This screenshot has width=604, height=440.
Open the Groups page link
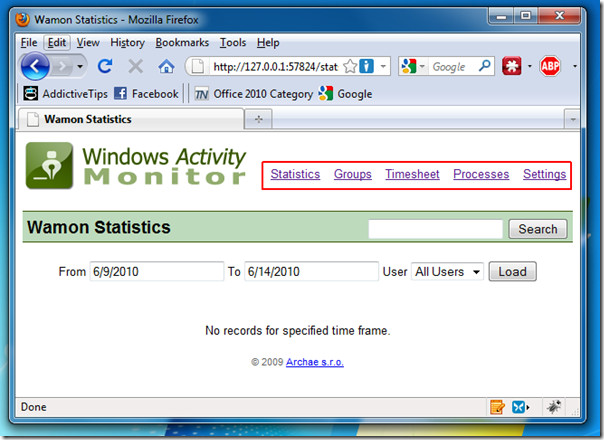[x=352, y=174]
